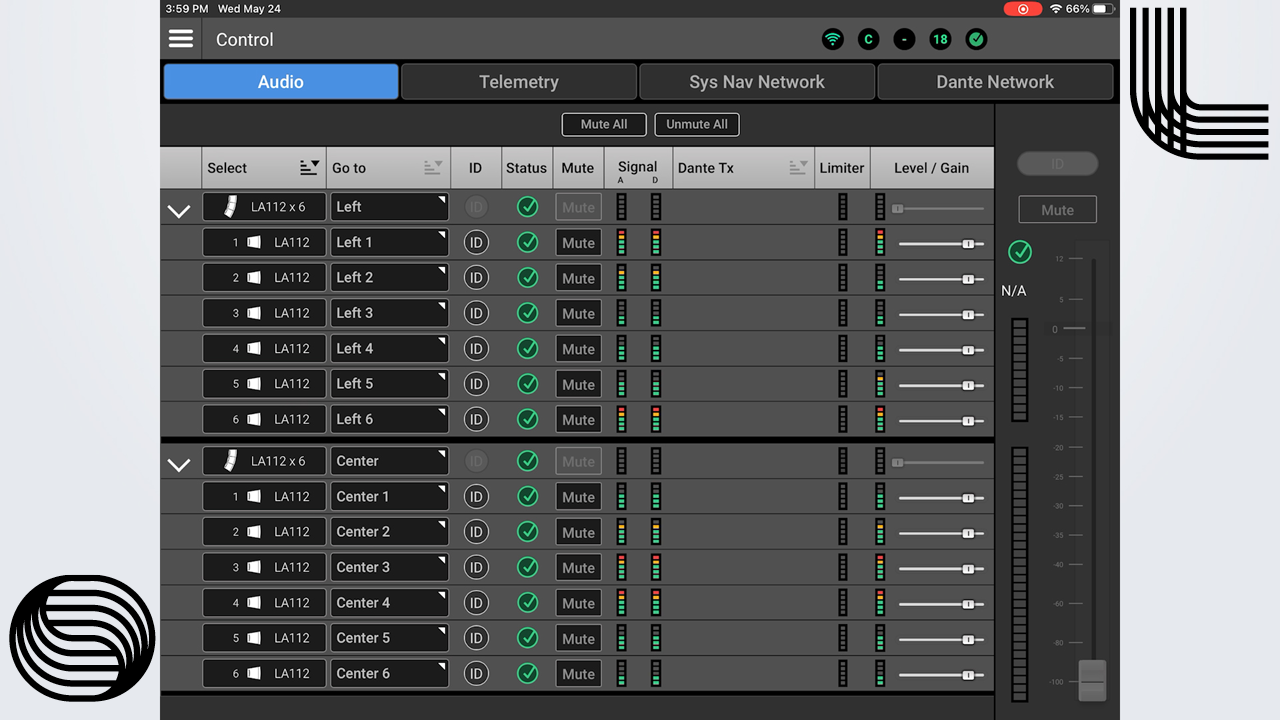Tap the green 18 device count badge

pyautogui.click(x=940, y=40)
